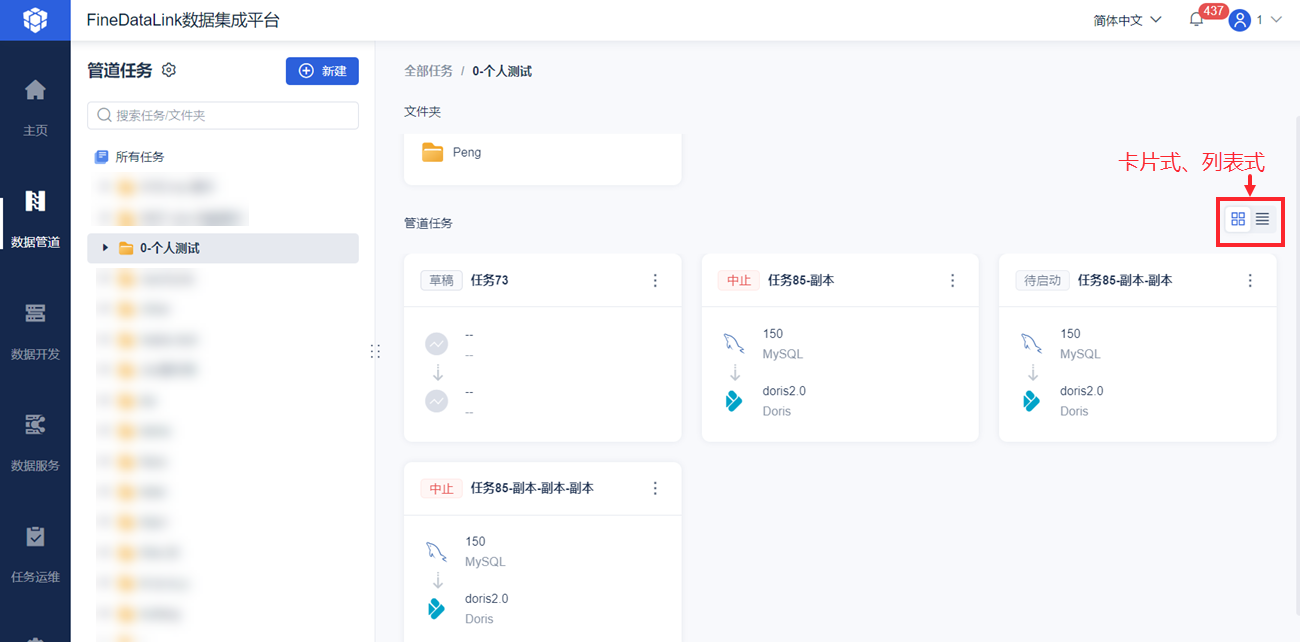Go to 主页 in the sidebar

click(35, 105)
